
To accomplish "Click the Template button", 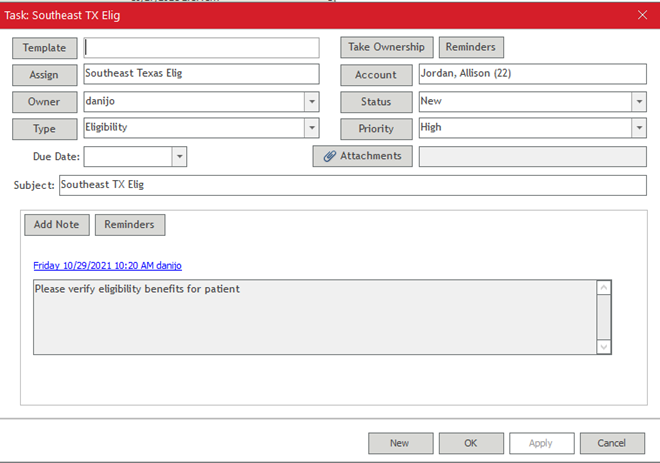I will [44, 48].
